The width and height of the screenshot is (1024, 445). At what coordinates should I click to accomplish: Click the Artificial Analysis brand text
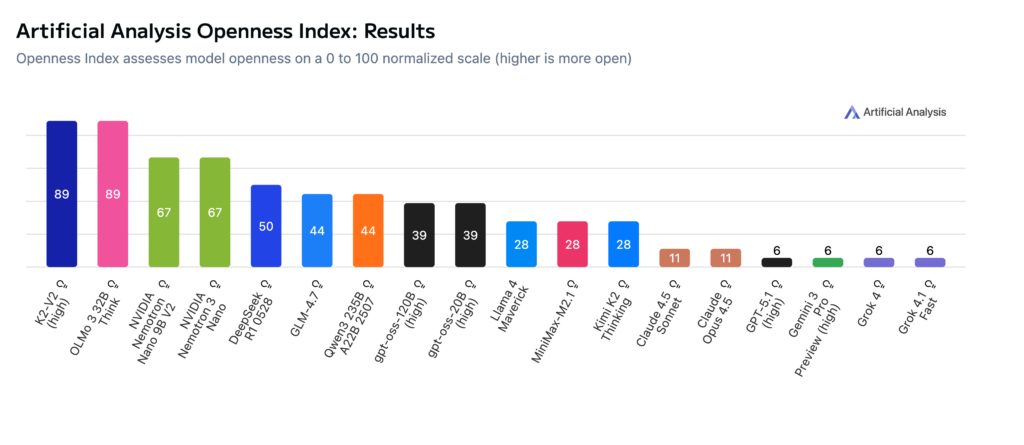[905, 113]
